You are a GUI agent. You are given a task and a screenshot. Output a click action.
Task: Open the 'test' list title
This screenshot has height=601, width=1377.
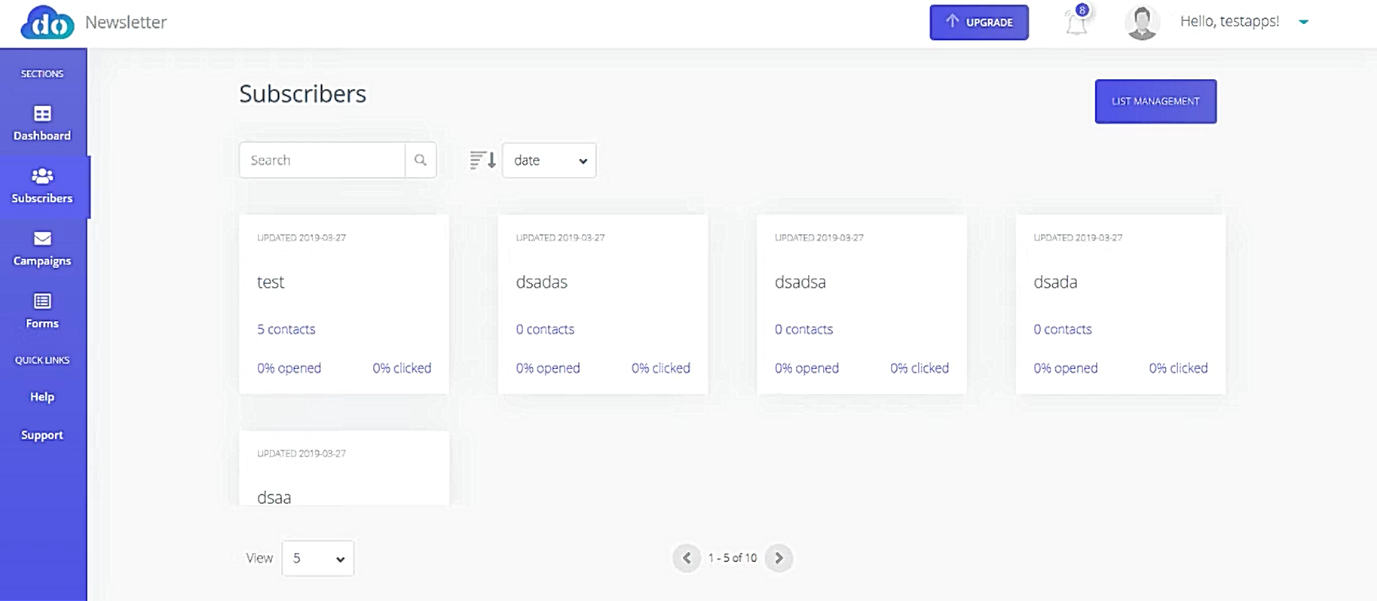271,282
